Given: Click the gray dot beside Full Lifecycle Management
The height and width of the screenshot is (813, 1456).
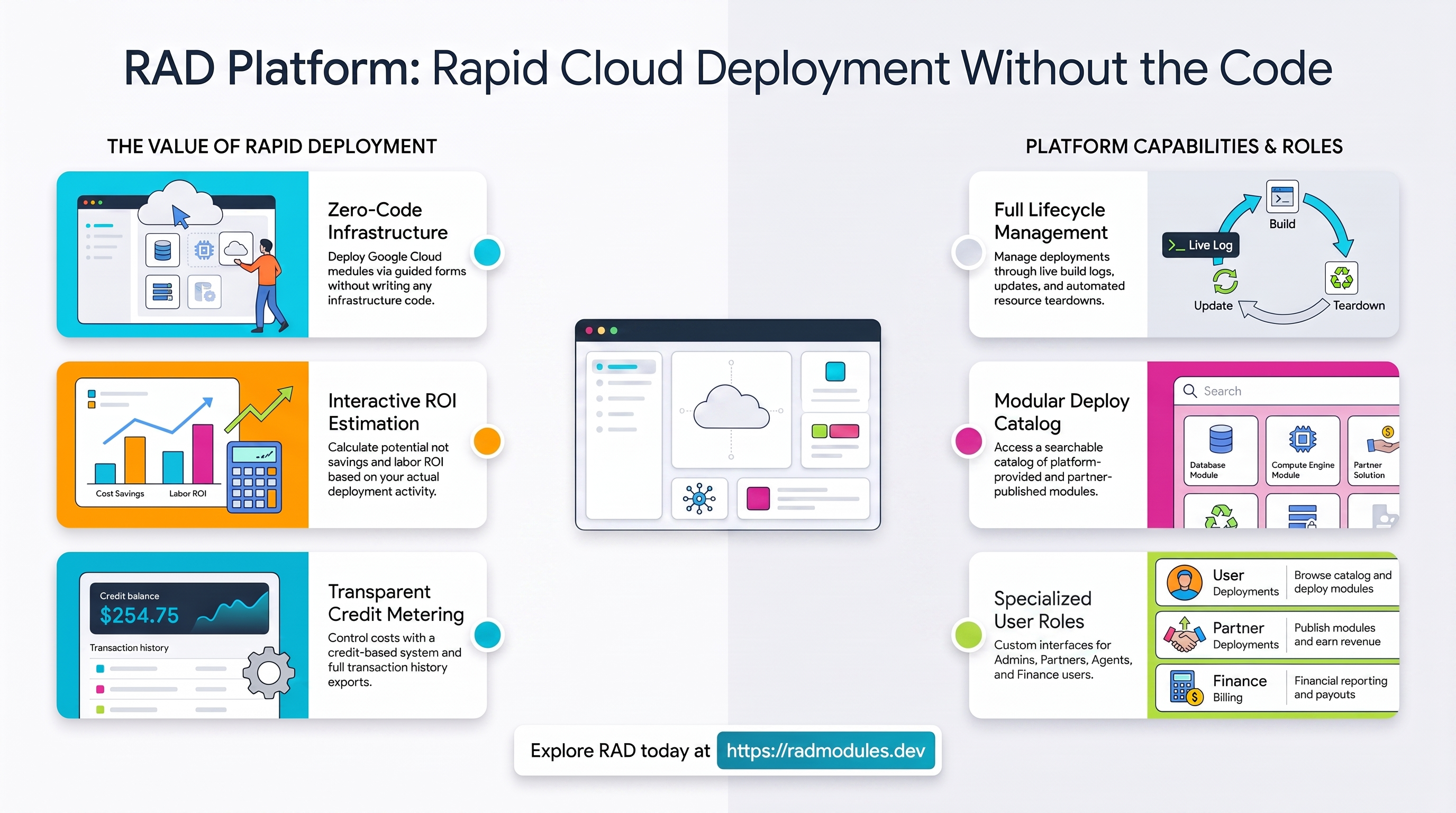Looking at the screenshot, I should tap(969, 252).
